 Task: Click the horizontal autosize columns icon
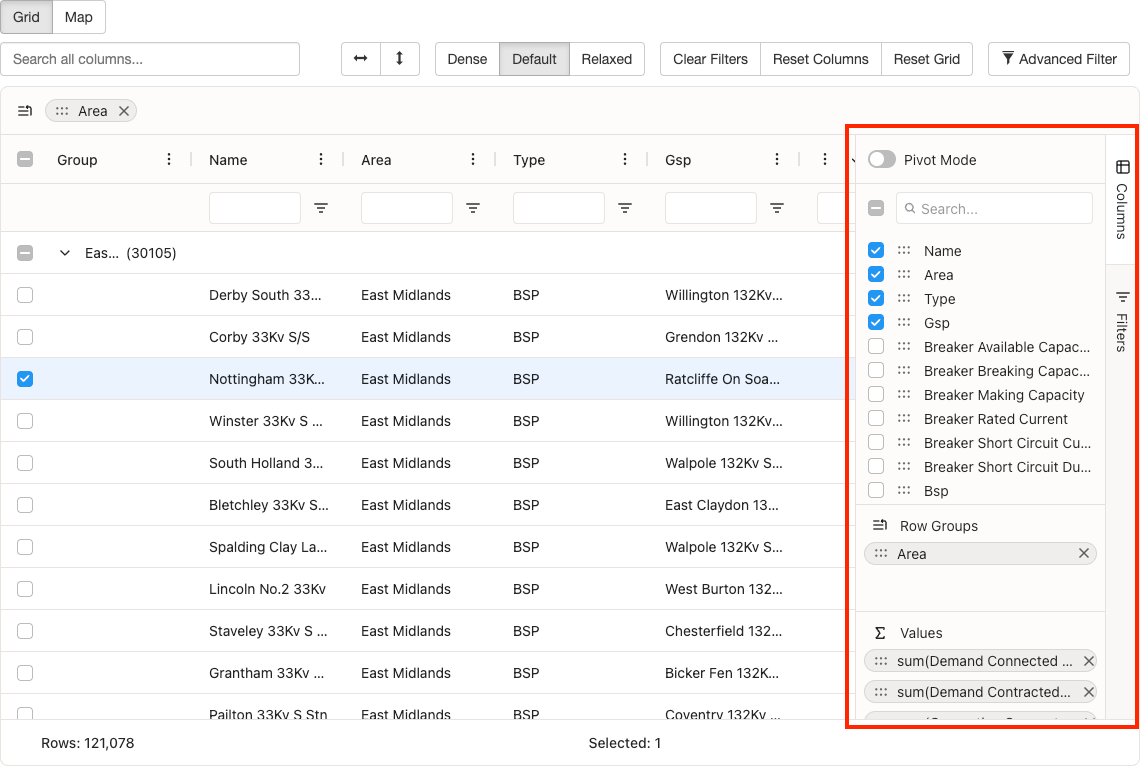coord(361,59)
